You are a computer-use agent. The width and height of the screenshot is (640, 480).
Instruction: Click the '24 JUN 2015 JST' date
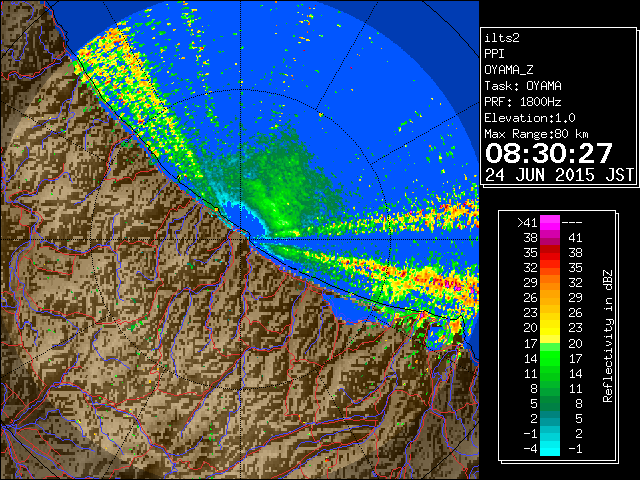[559, 175]
